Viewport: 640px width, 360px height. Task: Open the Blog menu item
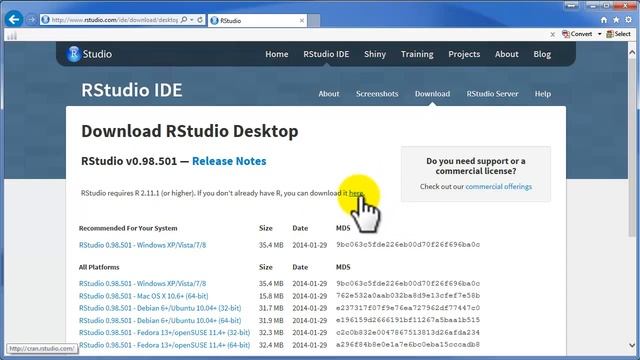(x=542, y=54)
